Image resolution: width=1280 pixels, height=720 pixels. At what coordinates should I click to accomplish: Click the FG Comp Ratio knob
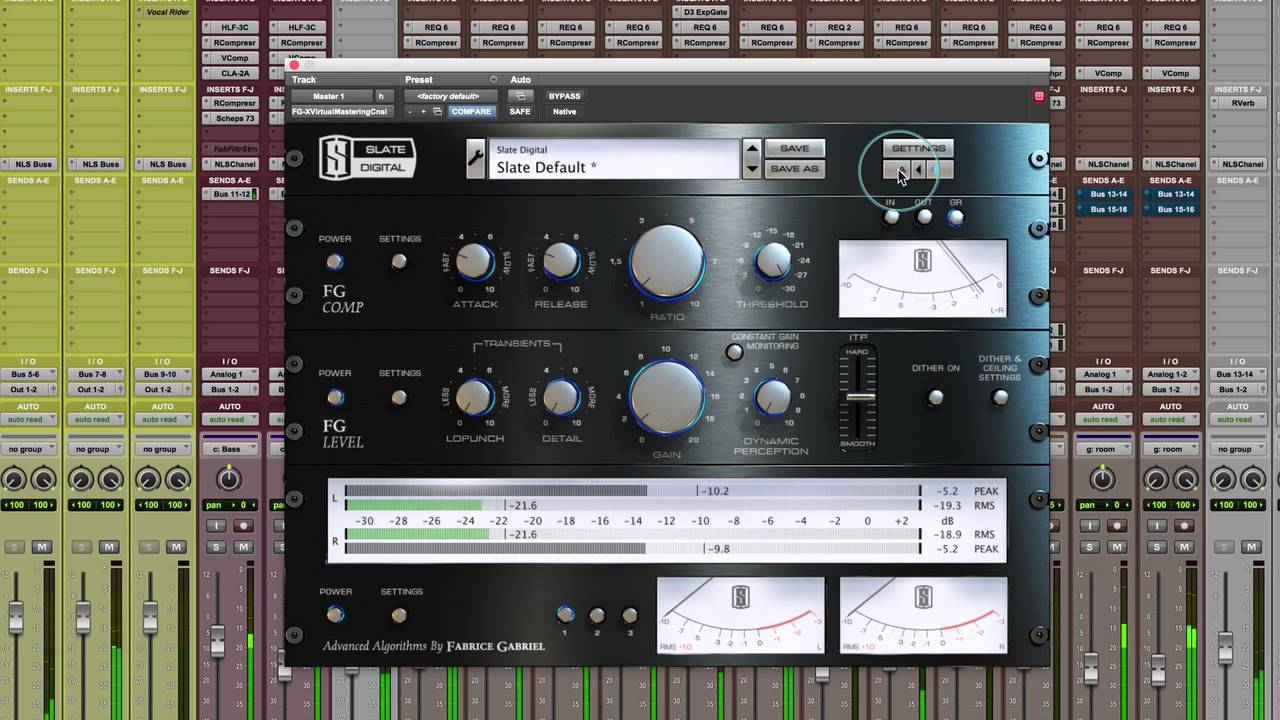667,261
